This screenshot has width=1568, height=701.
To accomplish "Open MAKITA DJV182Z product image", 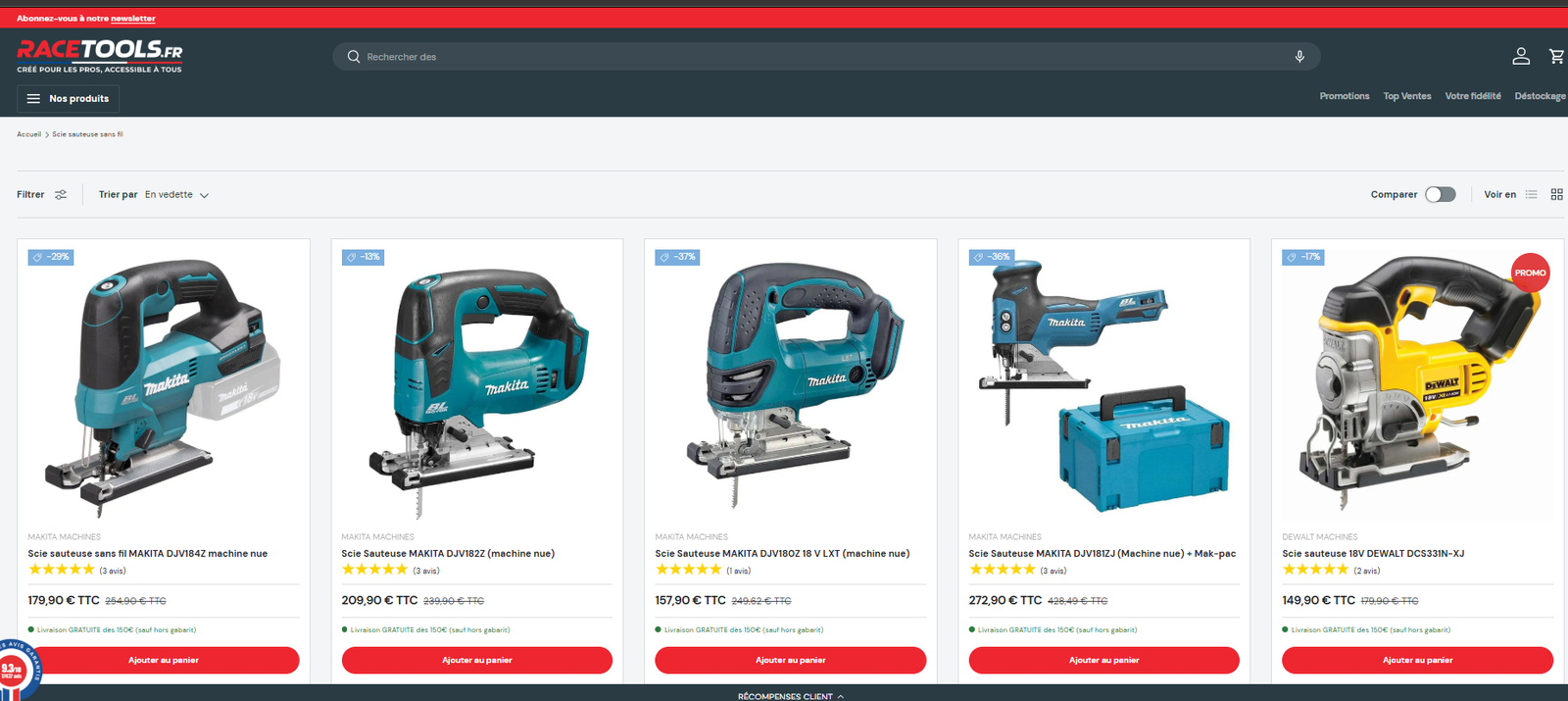I will pos(477,387).
